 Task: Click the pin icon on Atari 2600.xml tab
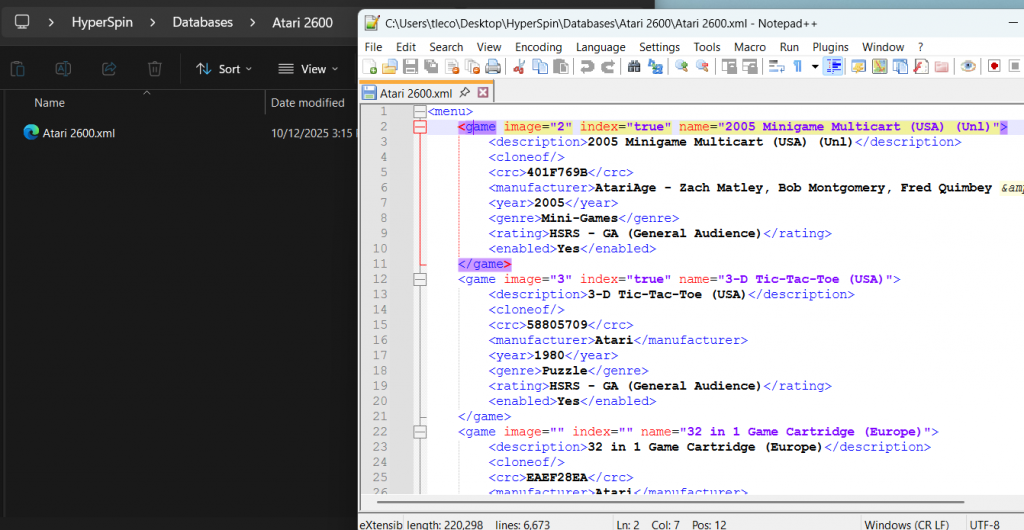click(465, 92)
